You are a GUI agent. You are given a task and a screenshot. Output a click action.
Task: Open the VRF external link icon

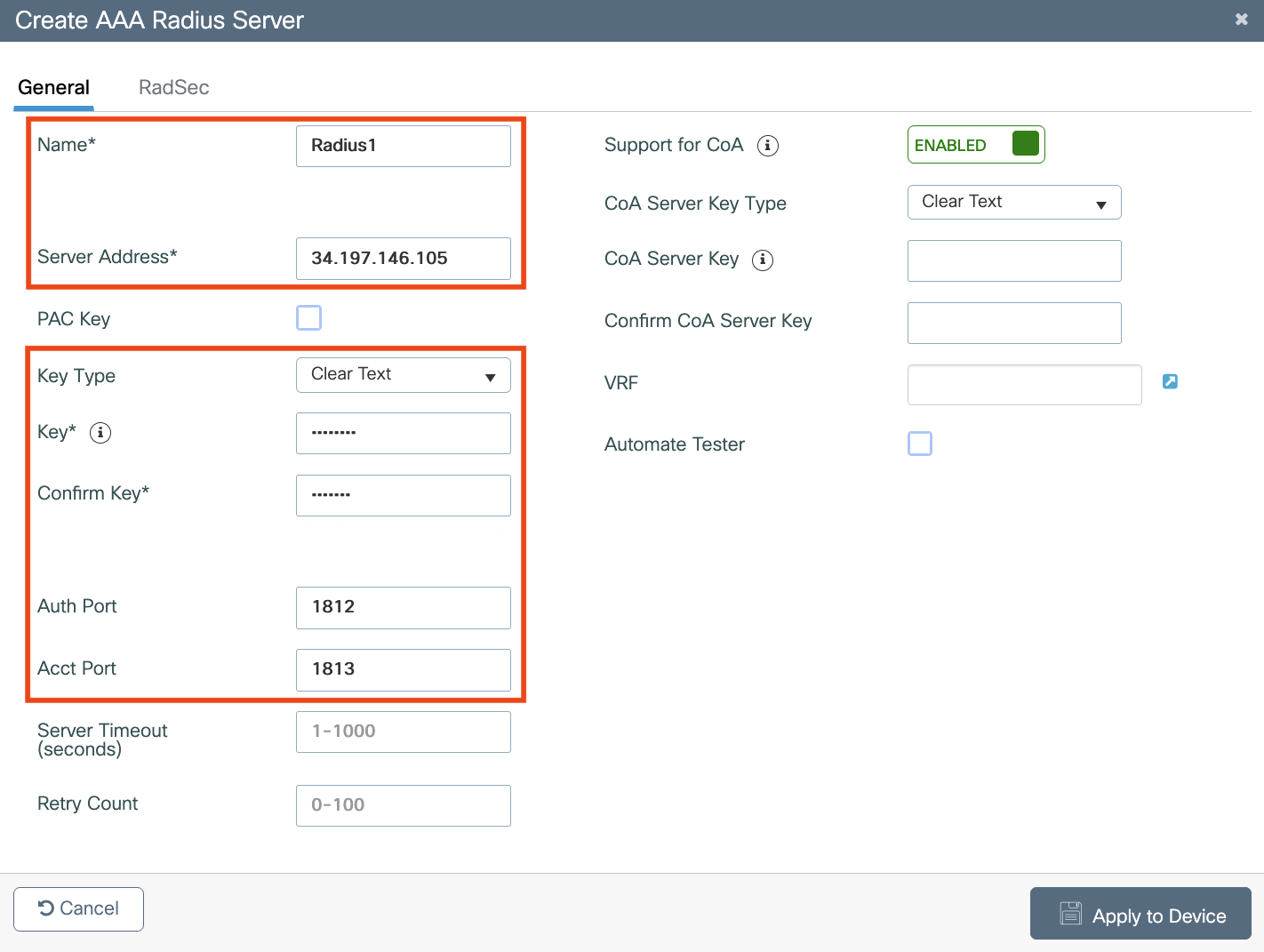pyautogui.click(x=1170, y=381)
